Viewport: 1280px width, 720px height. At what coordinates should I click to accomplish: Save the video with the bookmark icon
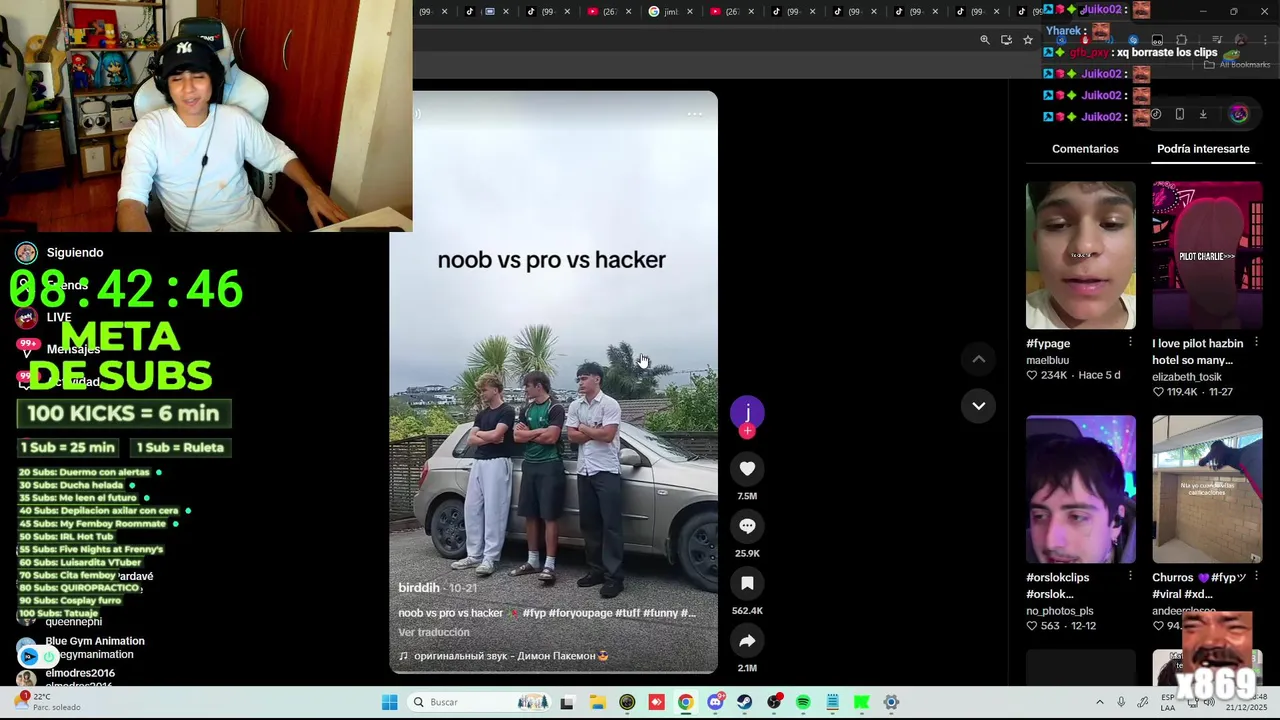point(747,583)
